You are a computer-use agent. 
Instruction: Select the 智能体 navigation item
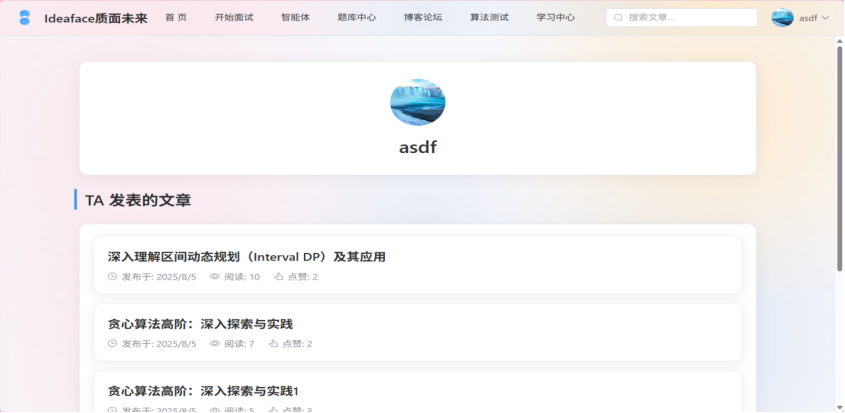tap(295, 17)
